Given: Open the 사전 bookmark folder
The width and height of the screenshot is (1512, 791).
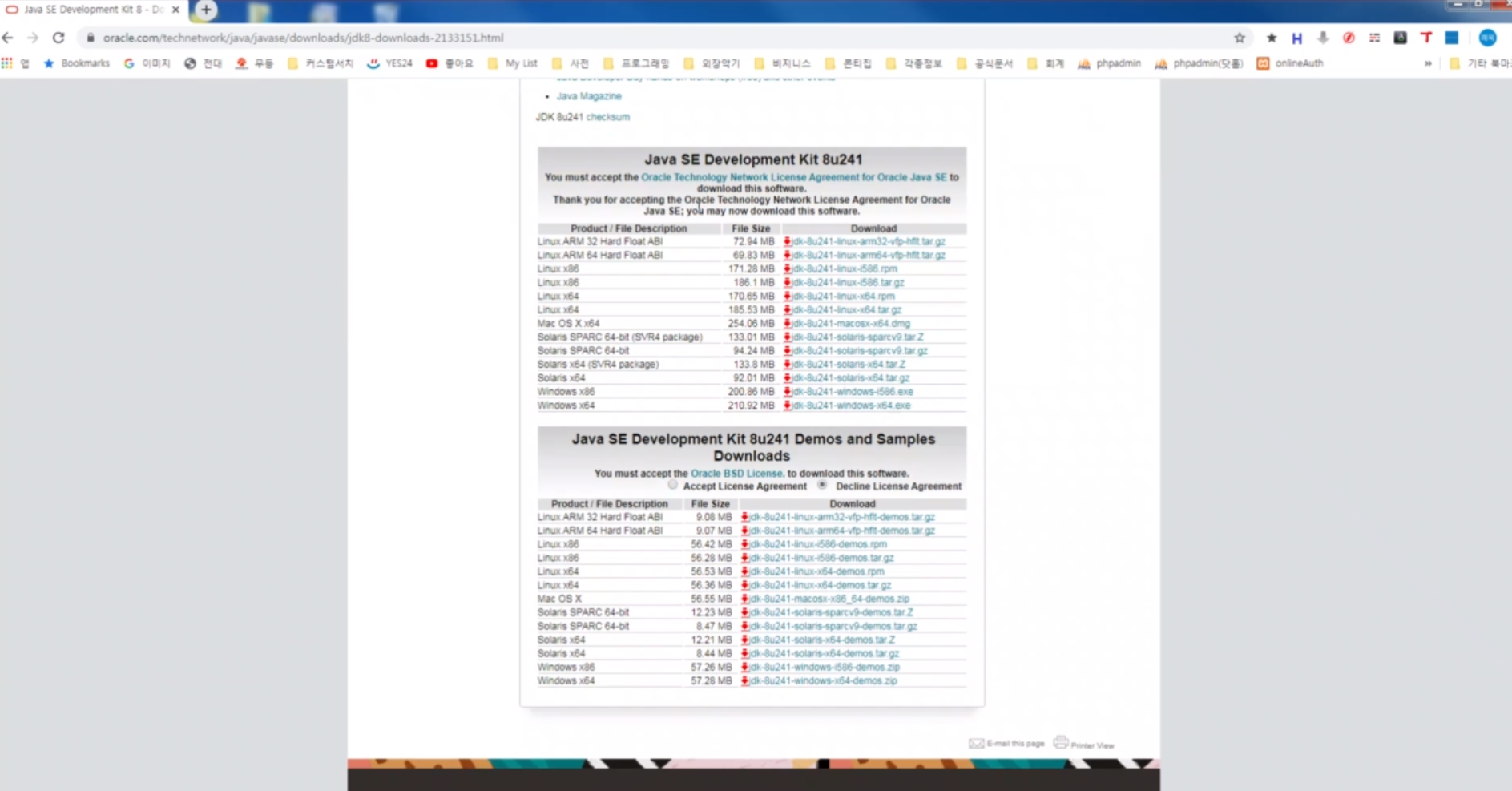Looking at the screenshot, I should click(570, 63).
